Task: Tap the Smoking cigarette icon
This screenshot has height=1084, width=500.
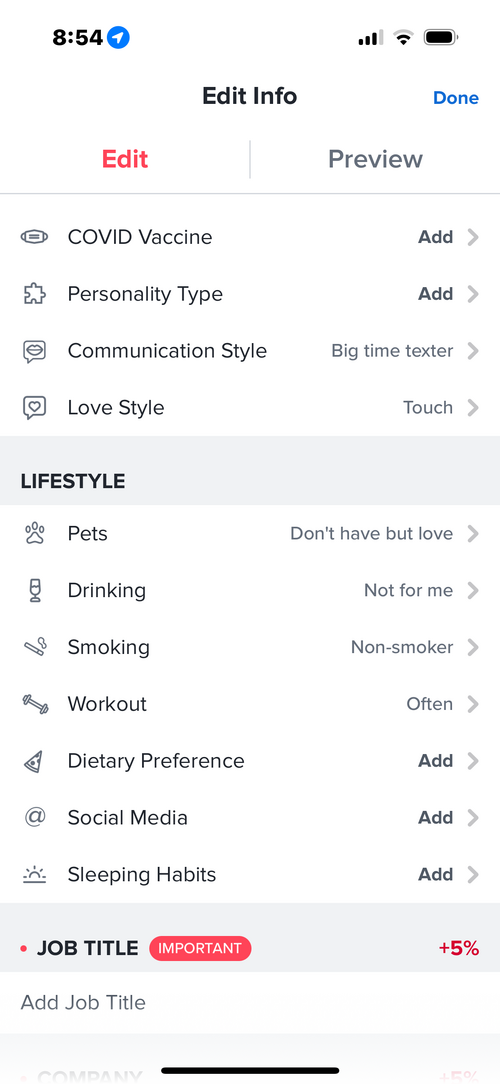Action: coord(35,647)
